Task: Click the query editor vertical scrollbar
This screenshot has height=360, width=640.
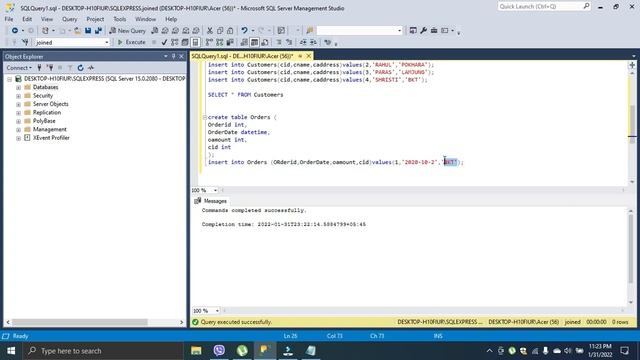Action: click(x=632, y=124)
